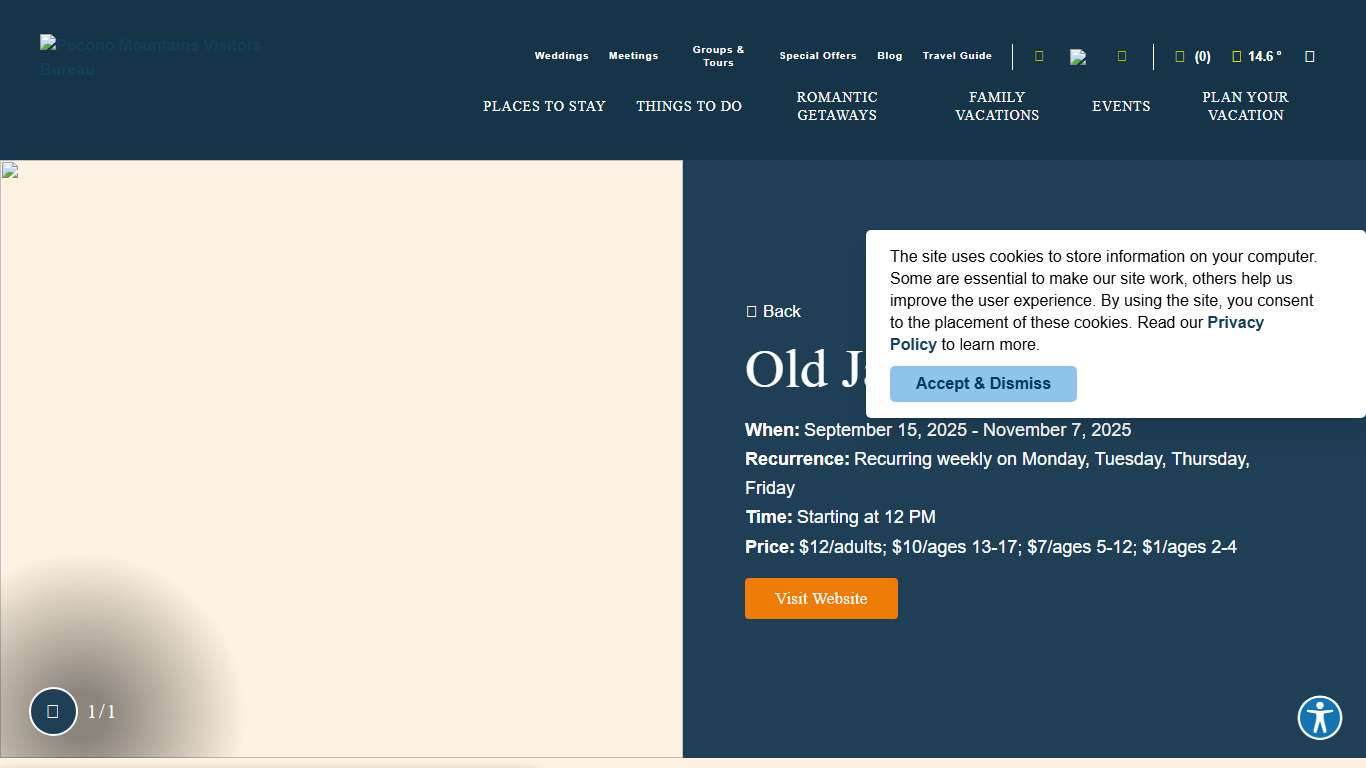Select Romantic Getaways in the navigation
Image resolution: width=1366 pixels, height=768 pixels.
[837, 106]
